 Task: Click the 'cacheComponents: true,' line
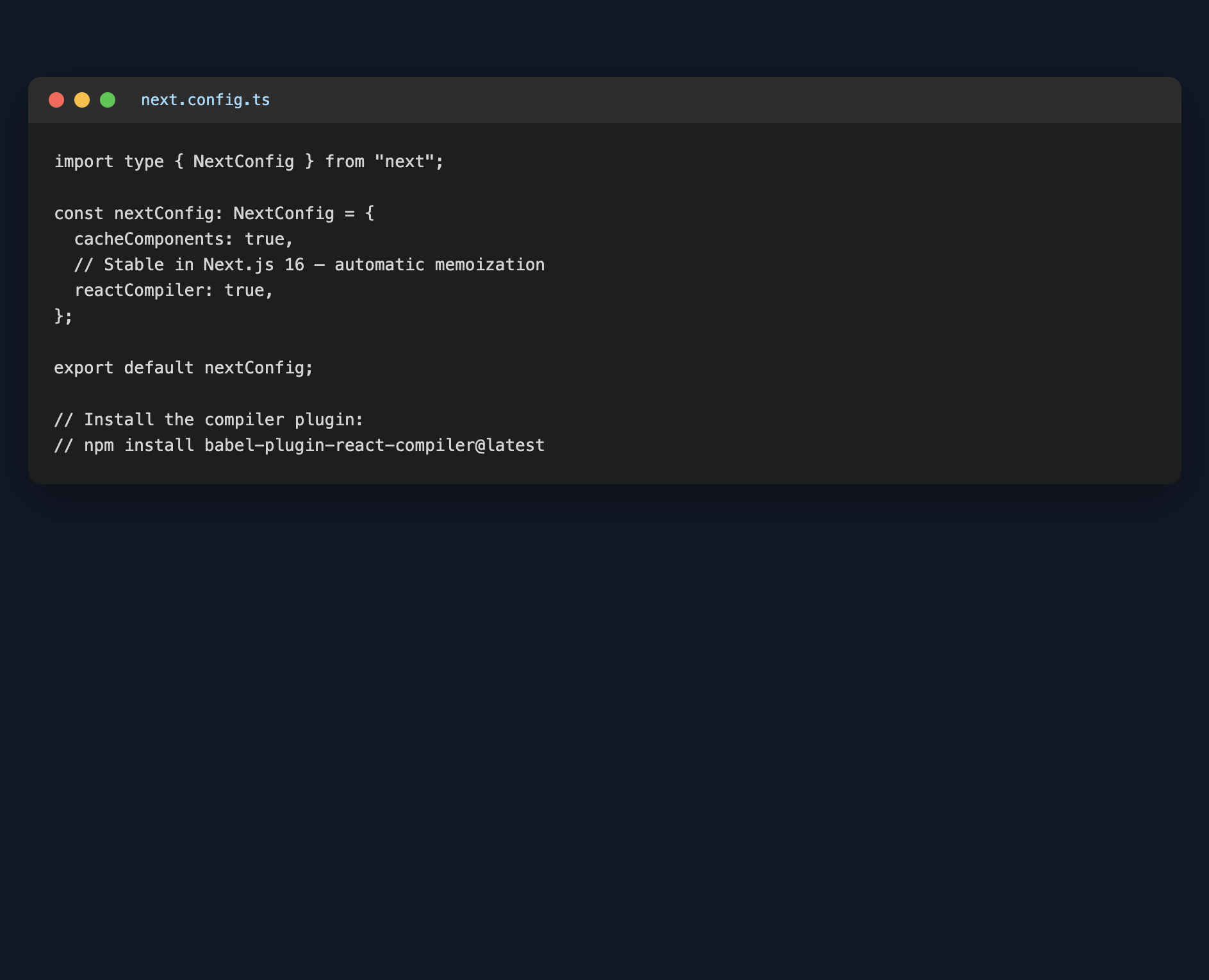184,239
